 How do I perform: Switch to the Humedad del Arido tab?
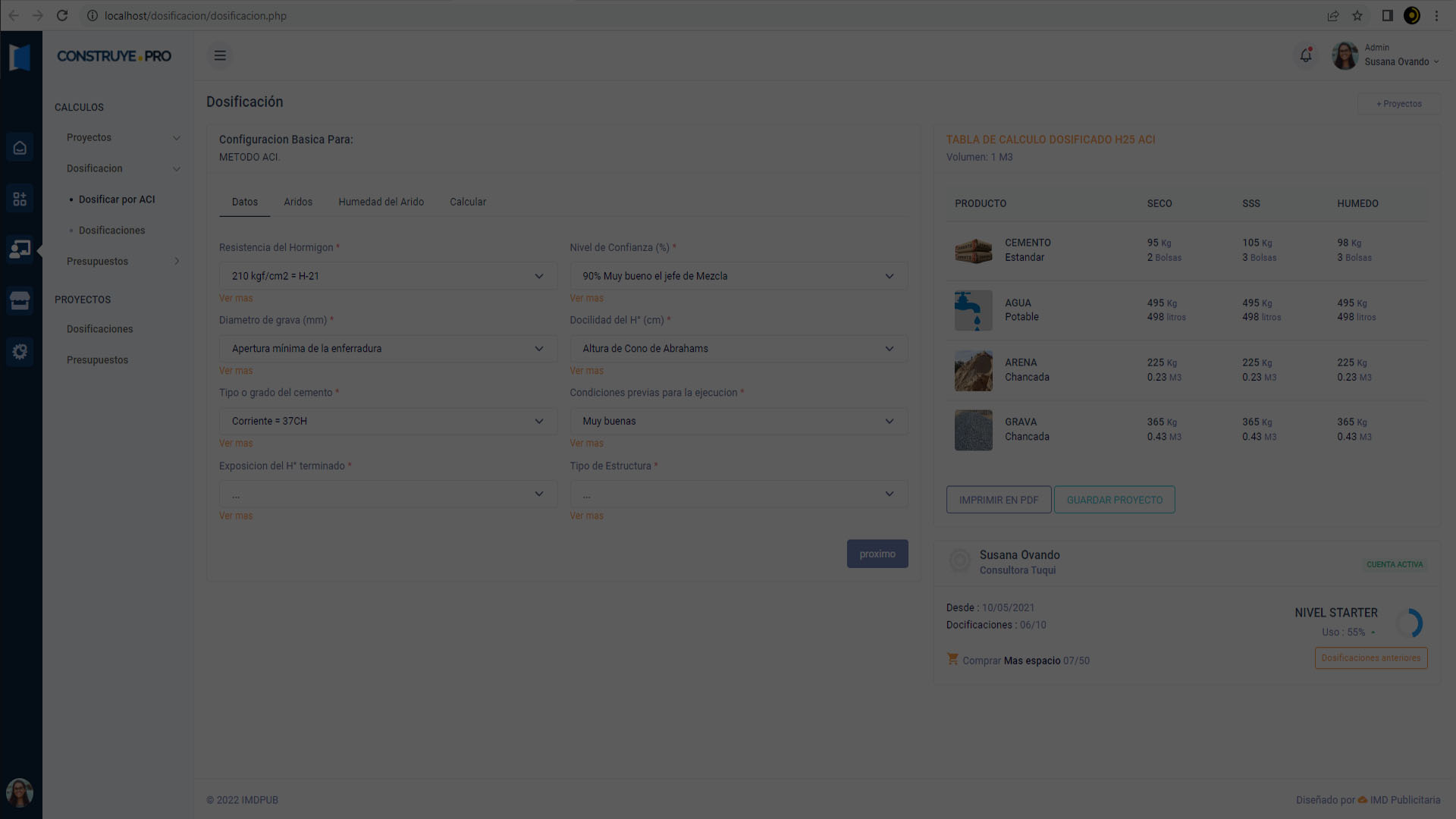tap(381, 202)
